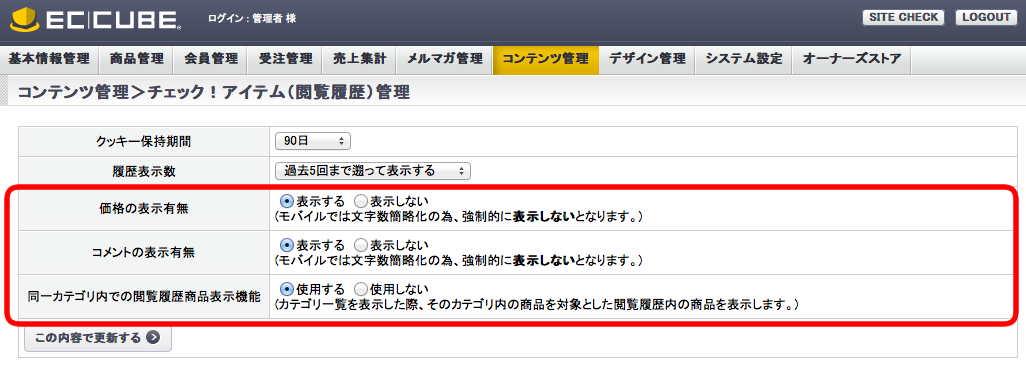Select the 売上集計 tab
This screenshot has width=1026, height=373.
(x=359, y=60)
